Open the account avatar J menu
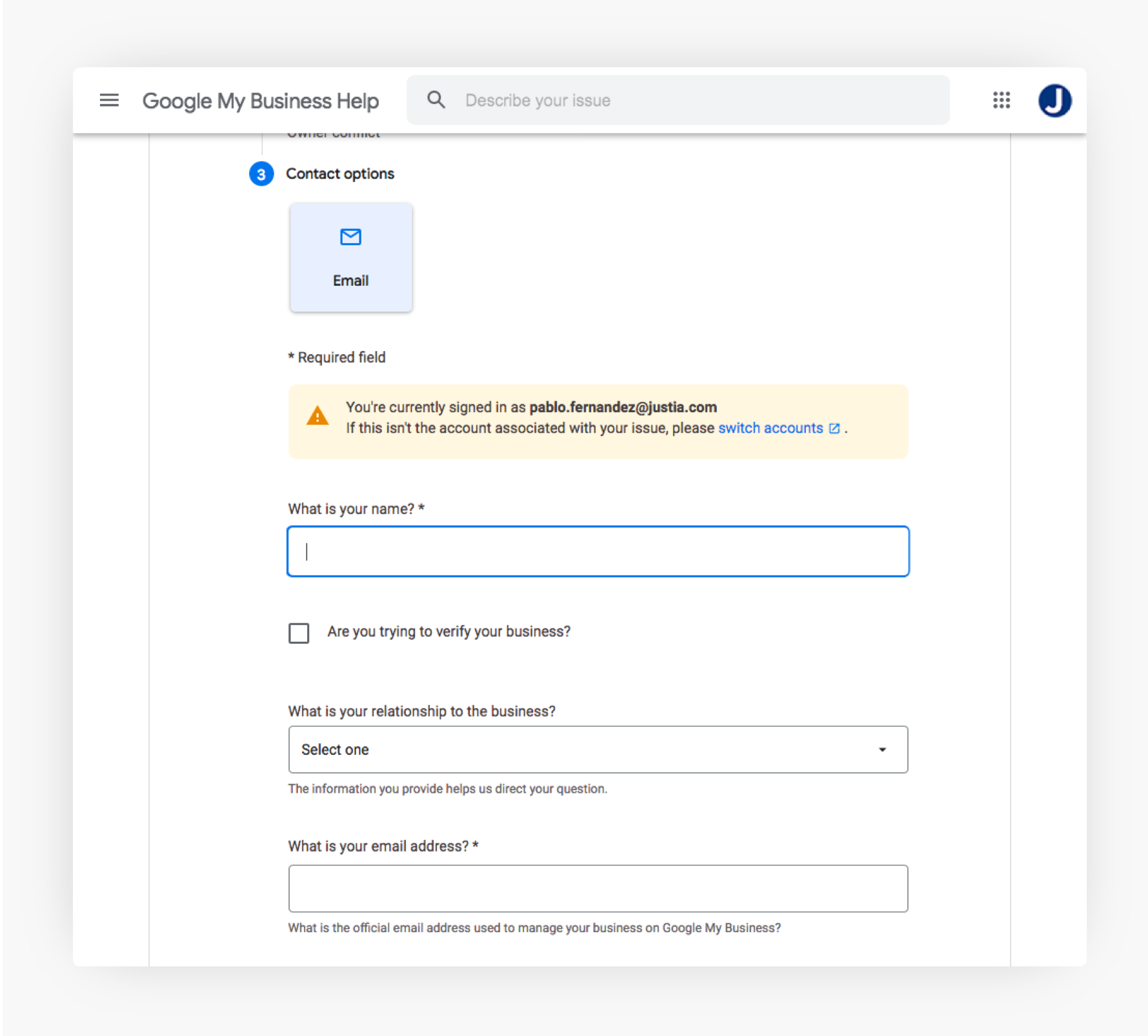The height and width of the screenshot is (1036, 1148). 1054,101
